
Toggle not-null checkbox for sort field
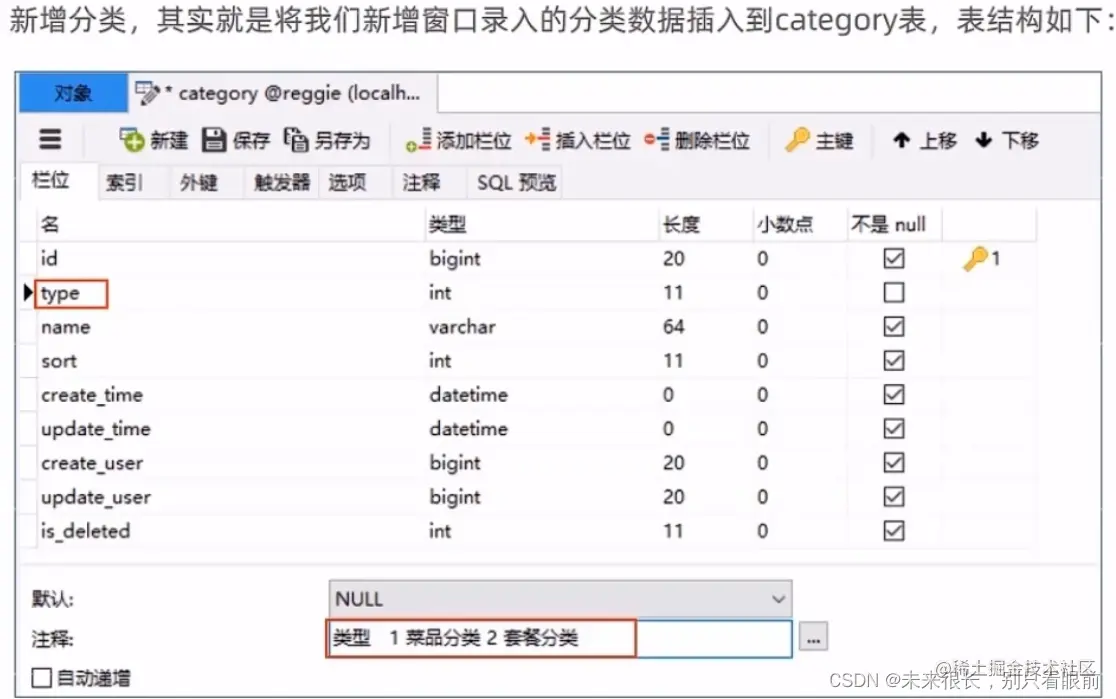click(894, 361)
